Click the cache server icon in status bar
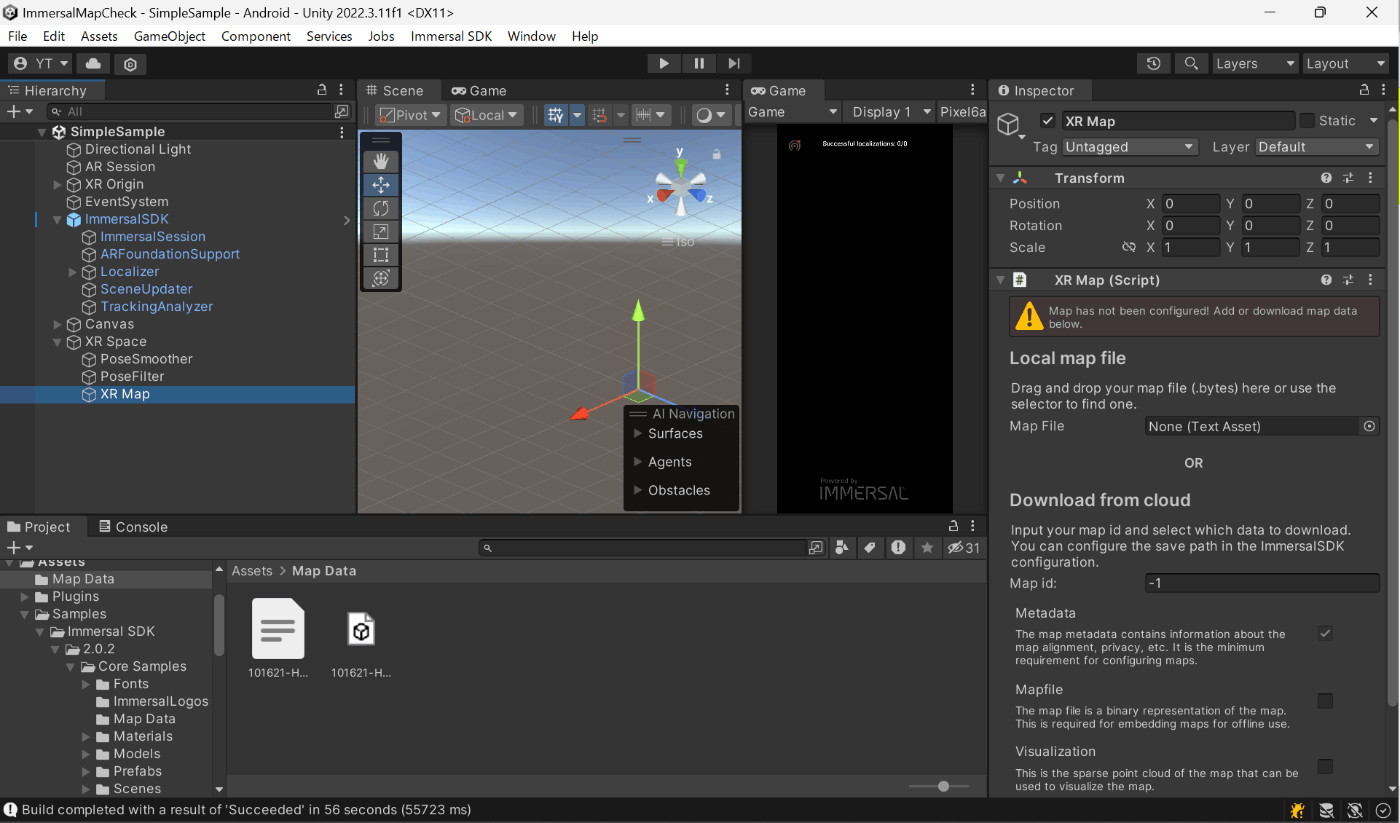This screenshot has height=823, width=1400. 1326,810
